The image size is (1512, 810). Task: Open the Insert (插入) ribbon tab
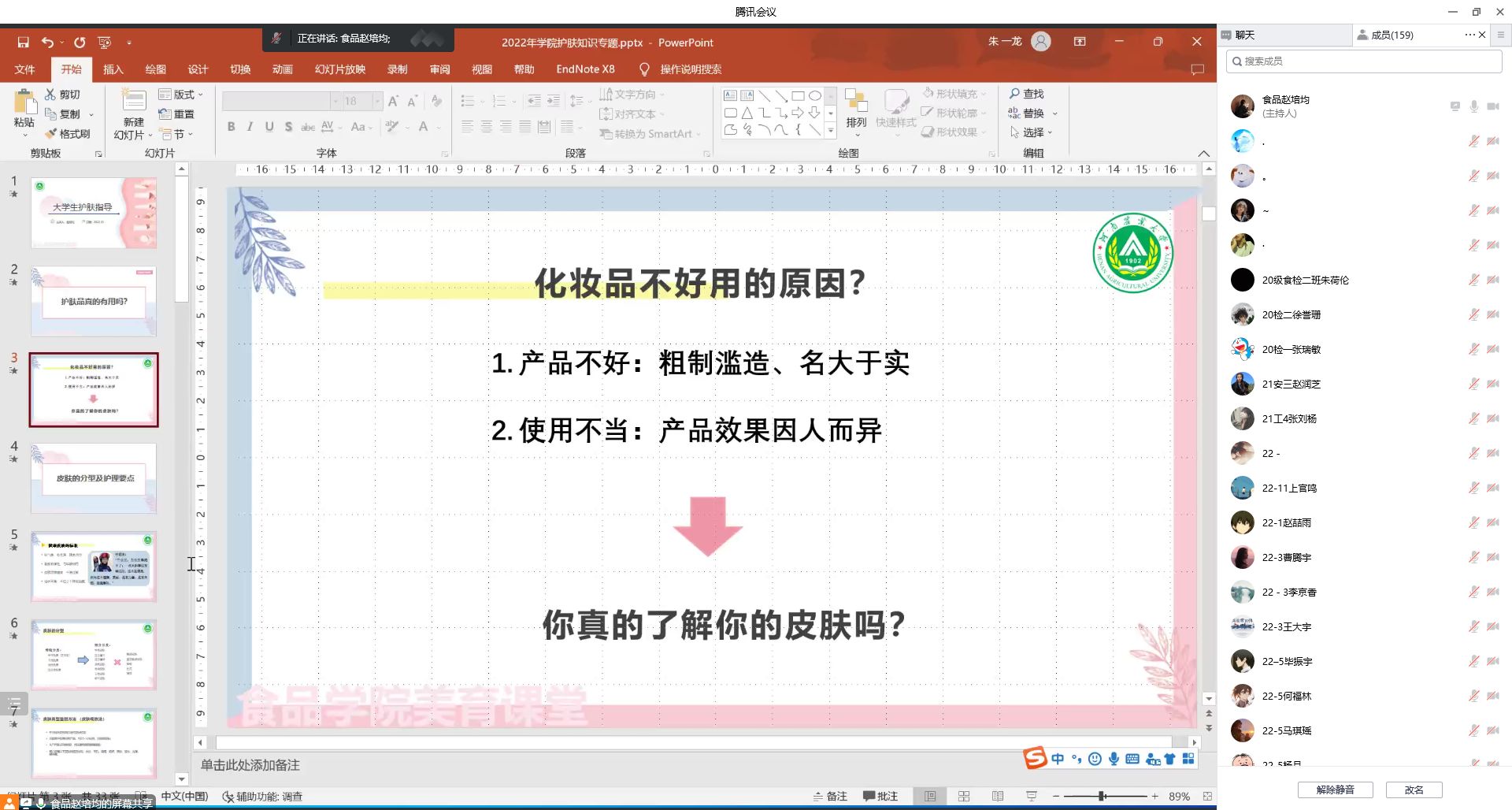tap(113, 69)
